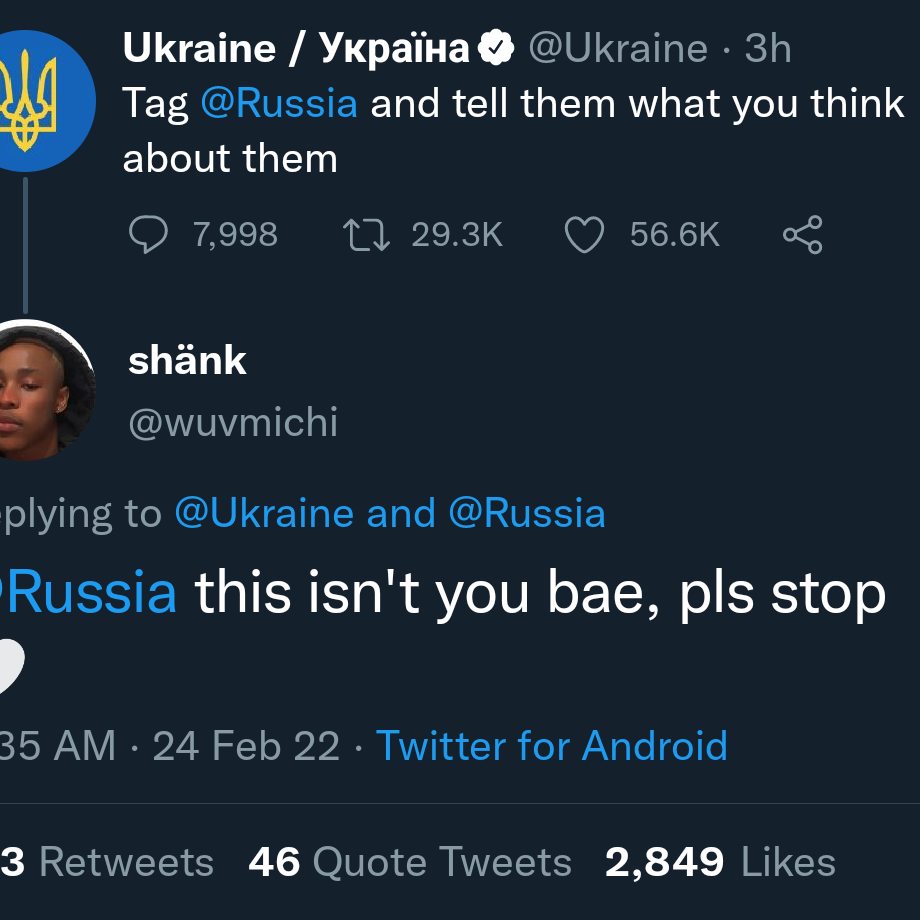The image size is (920, 920).
Task: Click the @wuvmichi handle
Action: 233,422
